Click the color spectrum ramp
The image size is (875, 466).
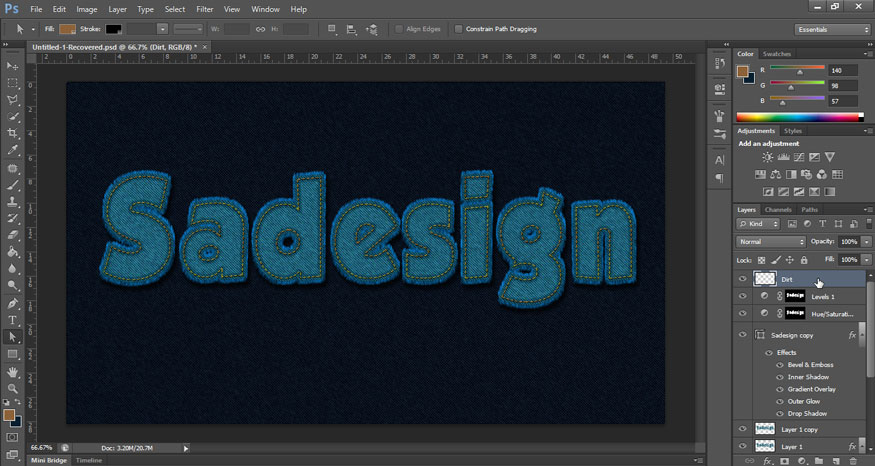click(x=800, y=117)
